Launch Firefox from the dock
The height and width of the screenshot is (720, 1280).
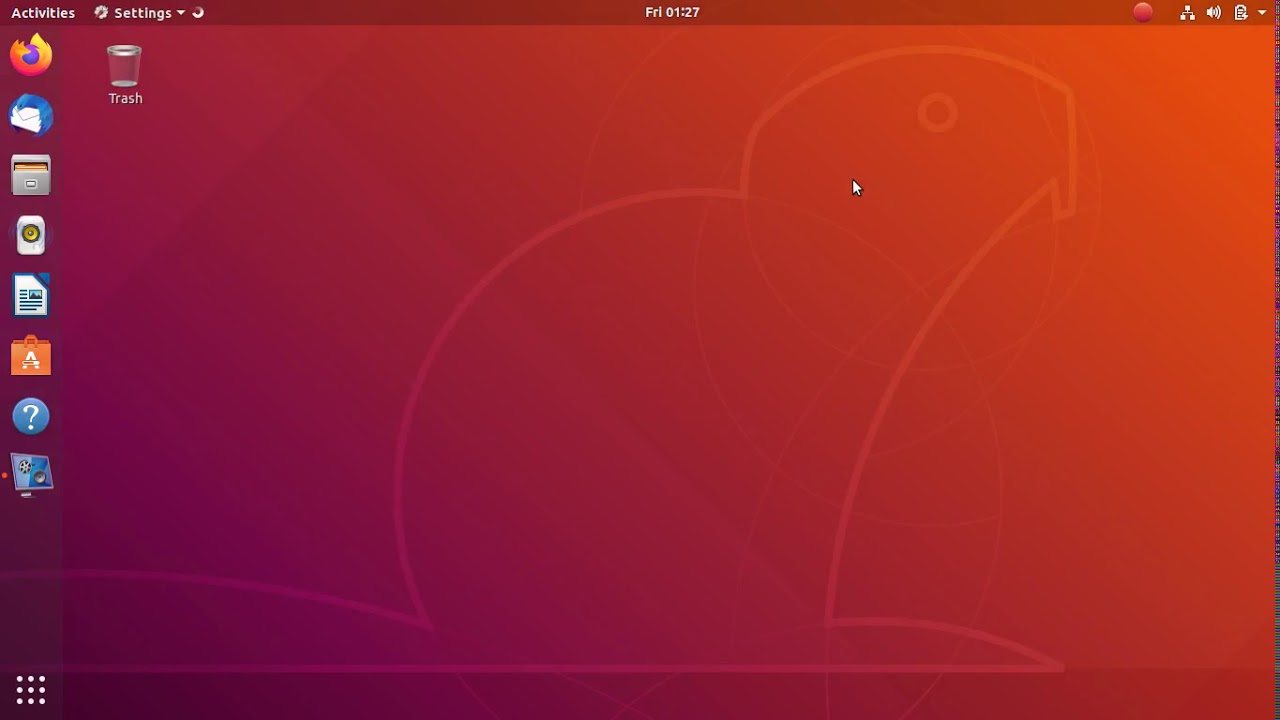(x=31, y=55)
